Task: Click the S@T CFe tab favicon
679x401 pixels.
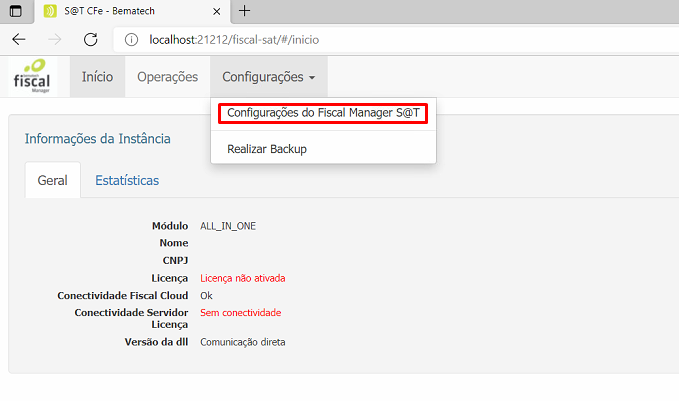Action: (50, 11)
